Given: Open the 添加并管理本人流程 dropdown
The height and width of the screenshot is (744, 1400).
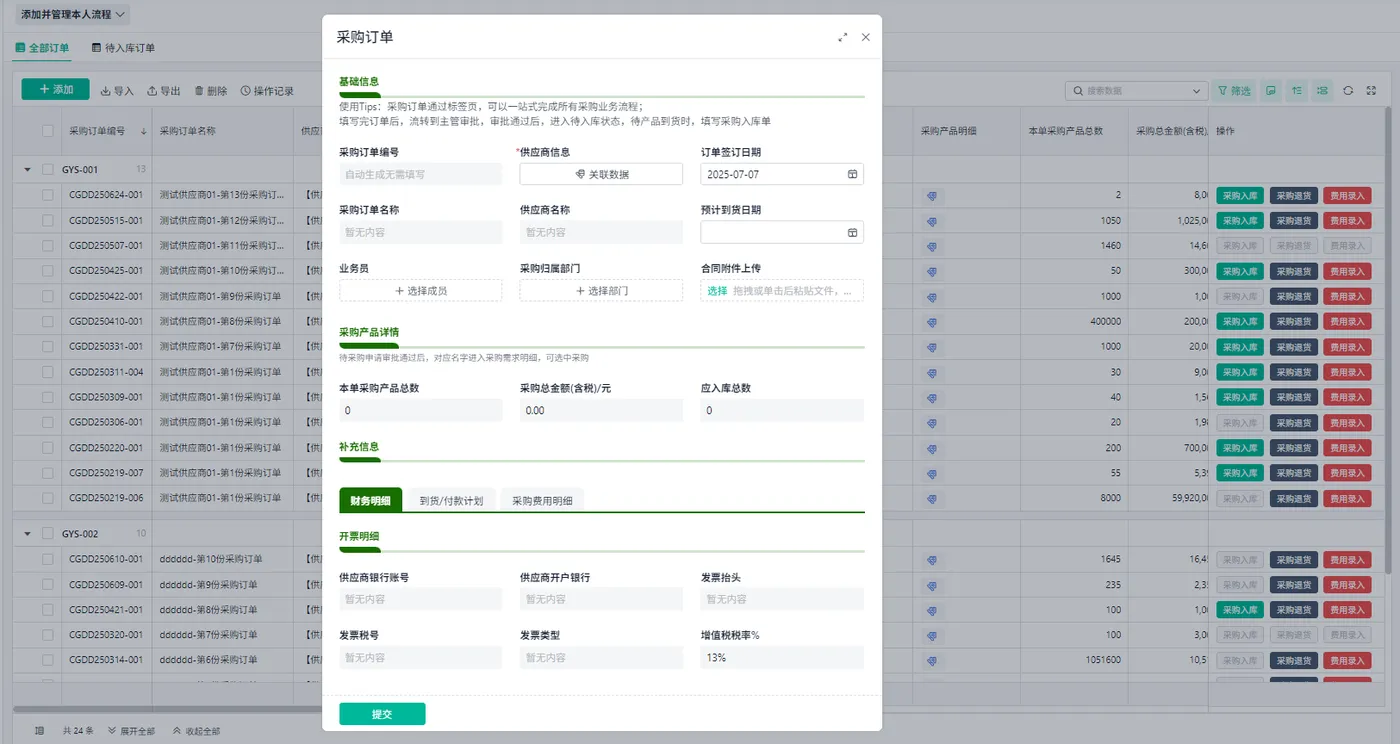Looking at the screenshot, I should (73, 15).
